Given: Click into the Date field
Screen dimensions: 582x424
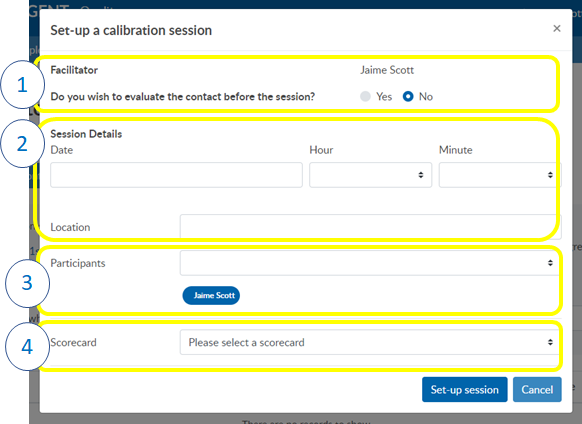Looking at the screenshot, I should tap(176, 175).
